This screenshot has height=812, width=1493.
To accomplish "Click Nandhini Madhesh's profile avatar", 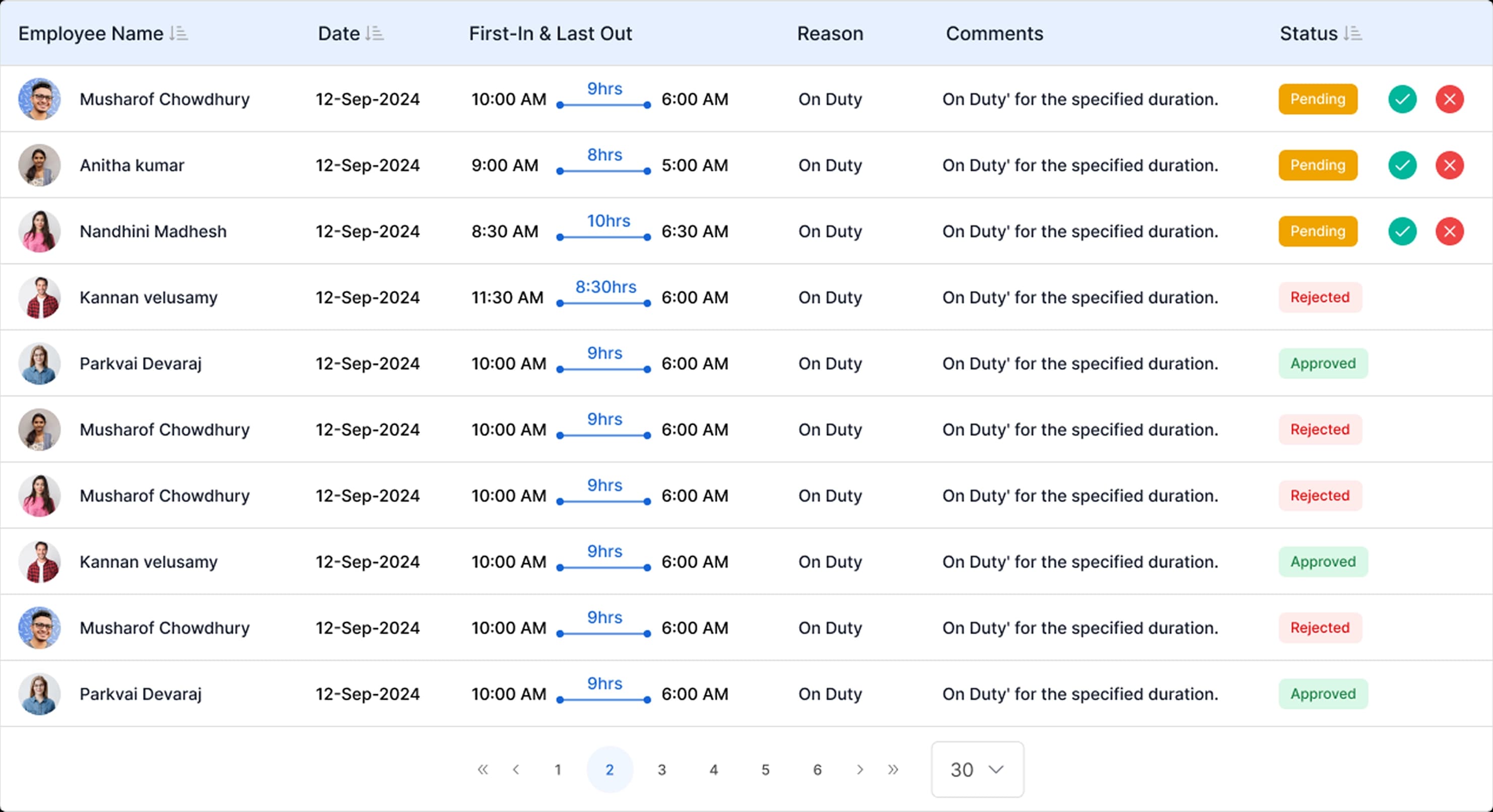I will (x=39, y=231).
